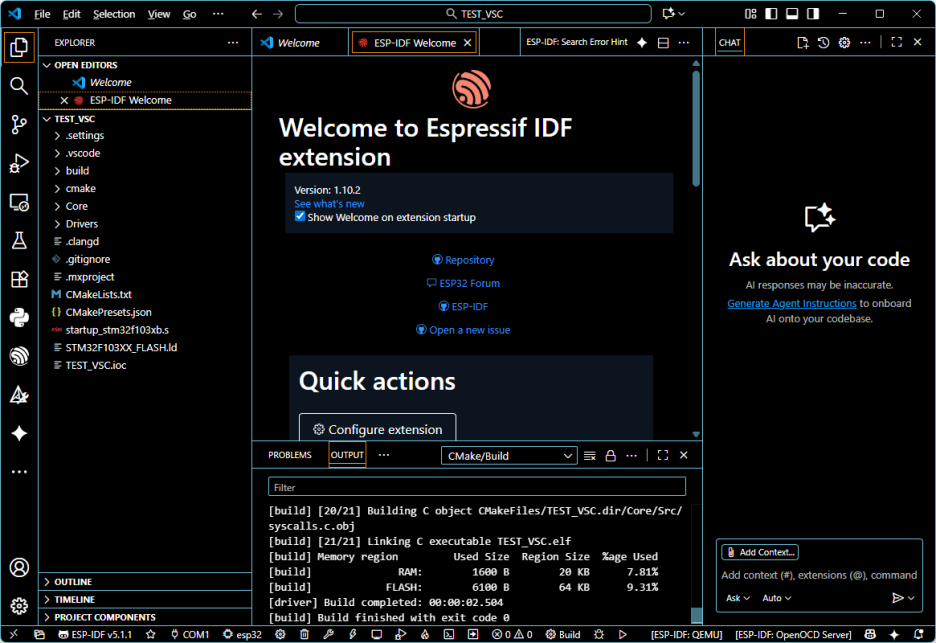Click the build, flash and monitor flame icon
The image size is (936, 643).
click(425, 635)
